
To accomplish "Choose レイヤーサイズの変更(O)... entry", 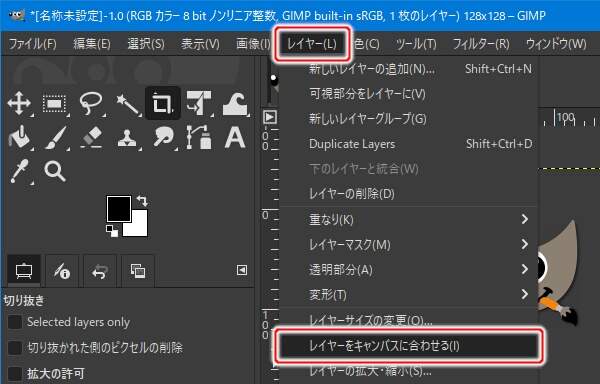I will coord(409,320).
